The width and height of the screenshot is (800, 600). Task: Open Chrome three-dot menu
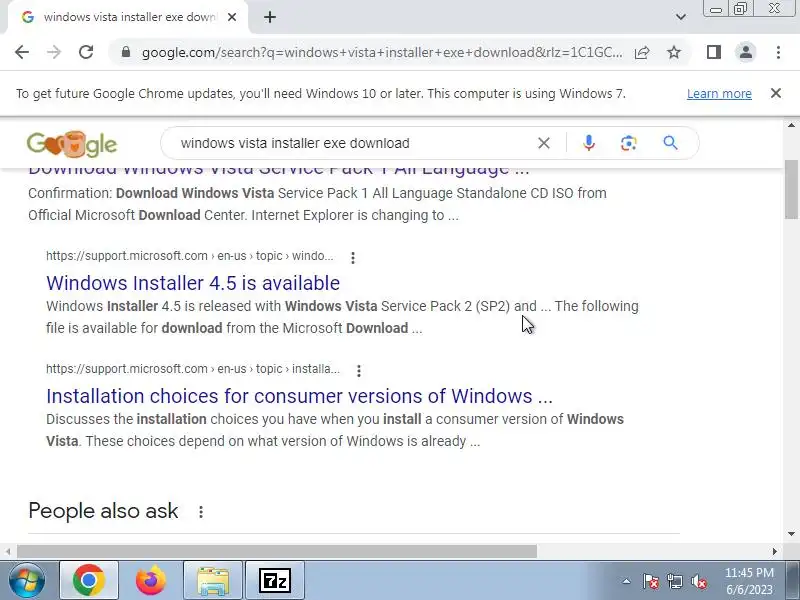(778, 52)
